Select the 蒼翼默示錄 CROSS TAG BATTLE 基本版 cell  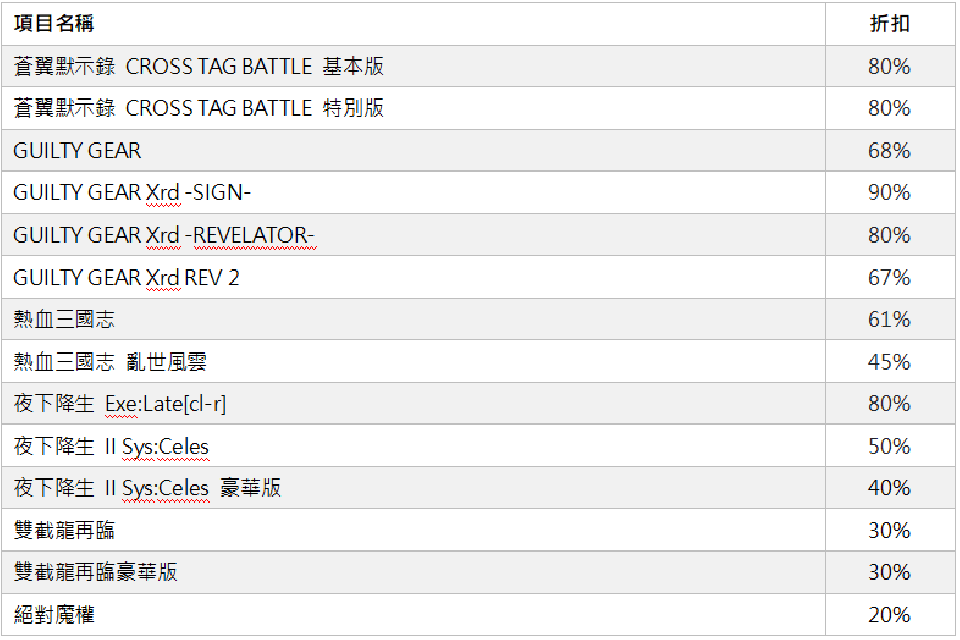[x=199, y=67]
